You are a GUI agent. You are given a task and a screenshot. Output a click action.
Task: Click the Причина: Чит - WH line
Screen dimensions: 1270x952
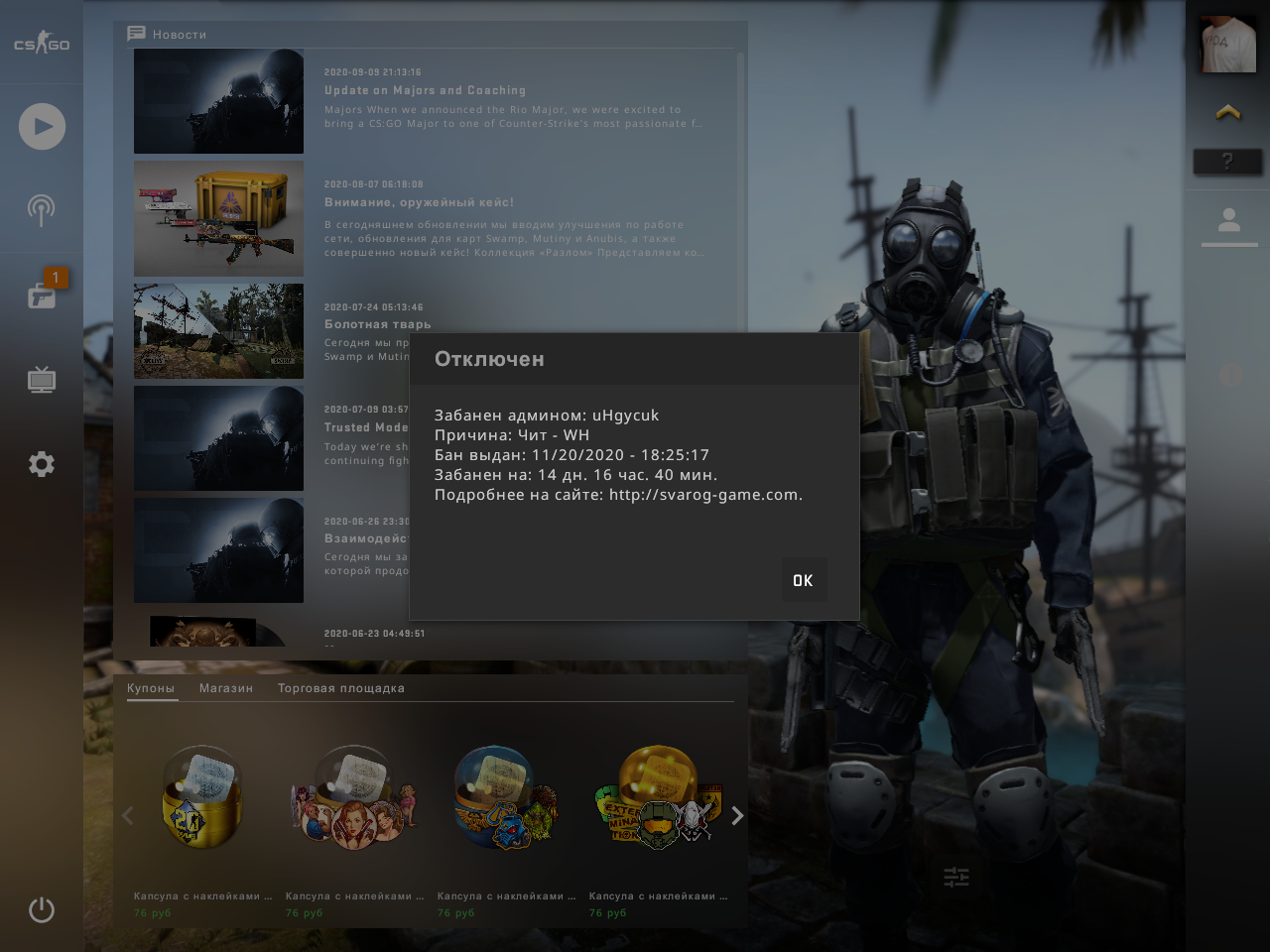point(512,435)
